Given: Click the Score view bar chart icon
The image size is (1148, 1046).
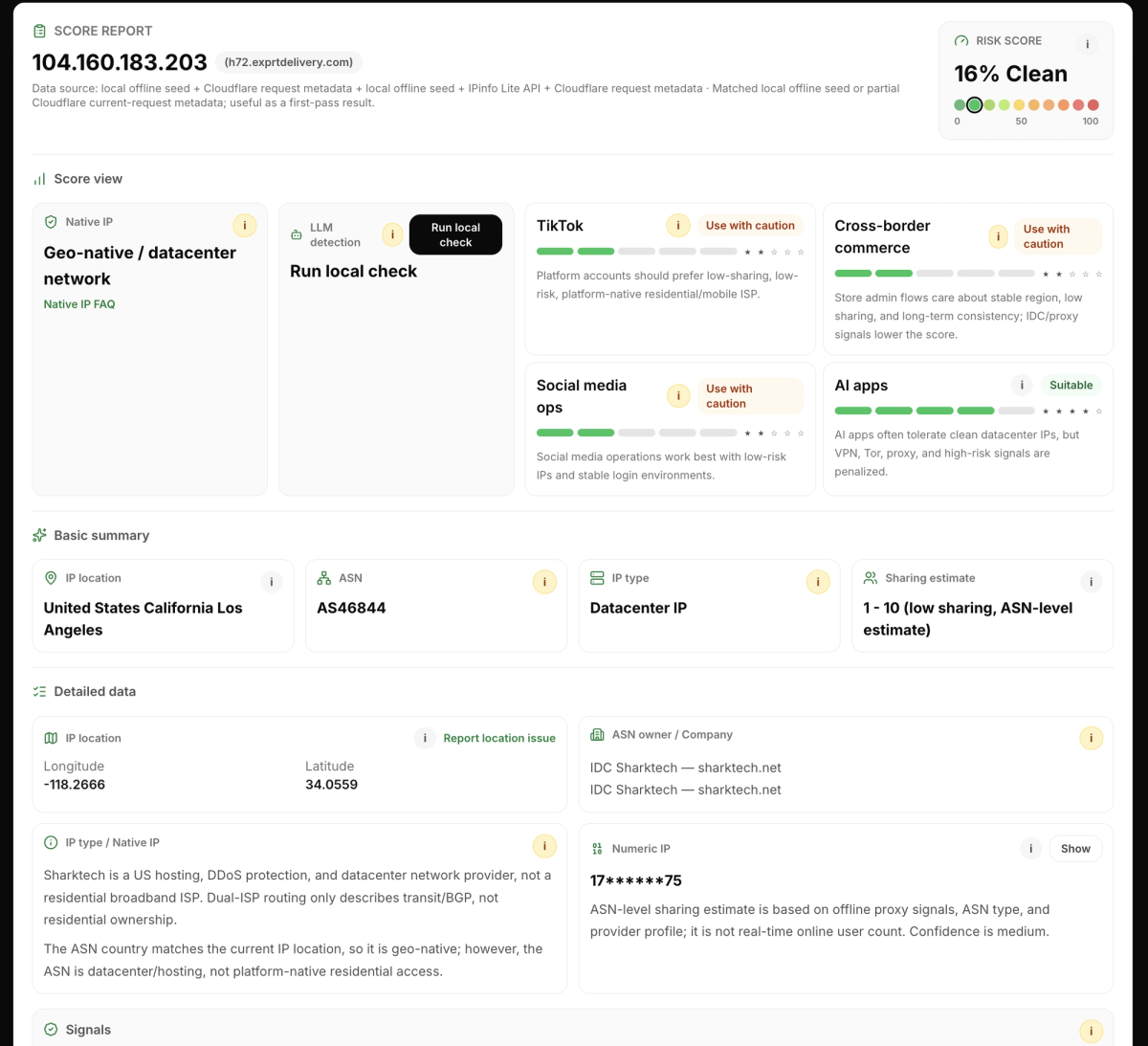Looking at the screenshot, I should pos(39,179).
